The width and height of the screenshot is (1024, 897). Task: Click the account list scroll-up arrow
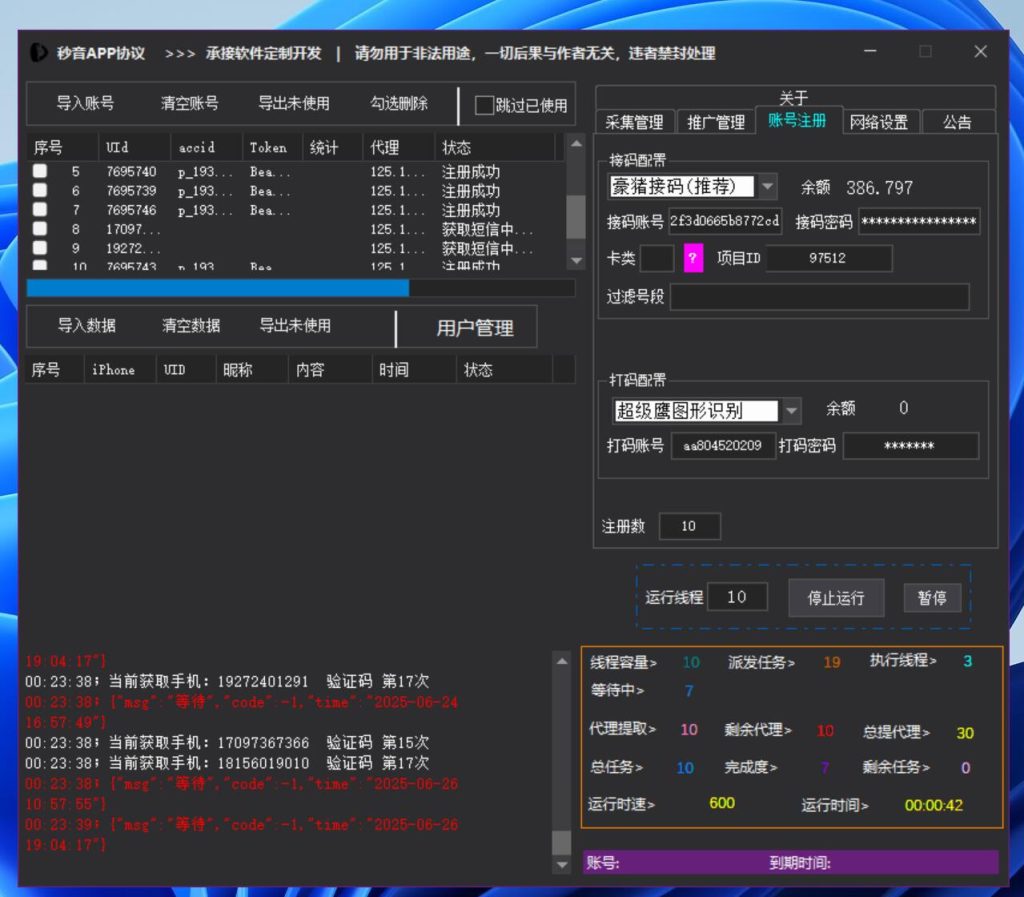pos(576,146)
